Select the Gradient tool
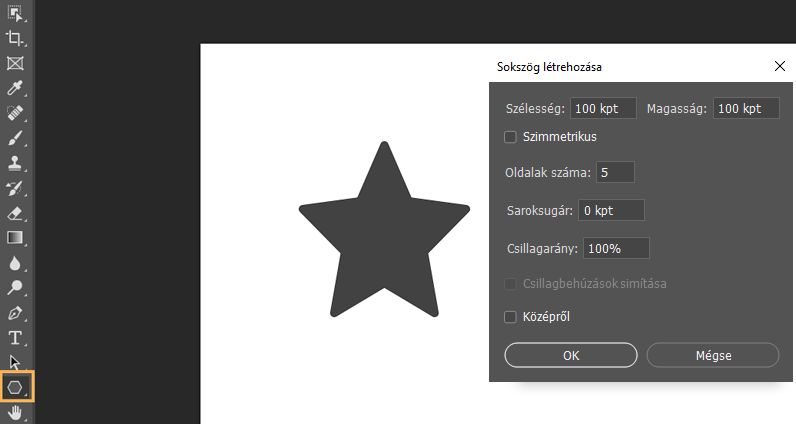 (15, 238)
